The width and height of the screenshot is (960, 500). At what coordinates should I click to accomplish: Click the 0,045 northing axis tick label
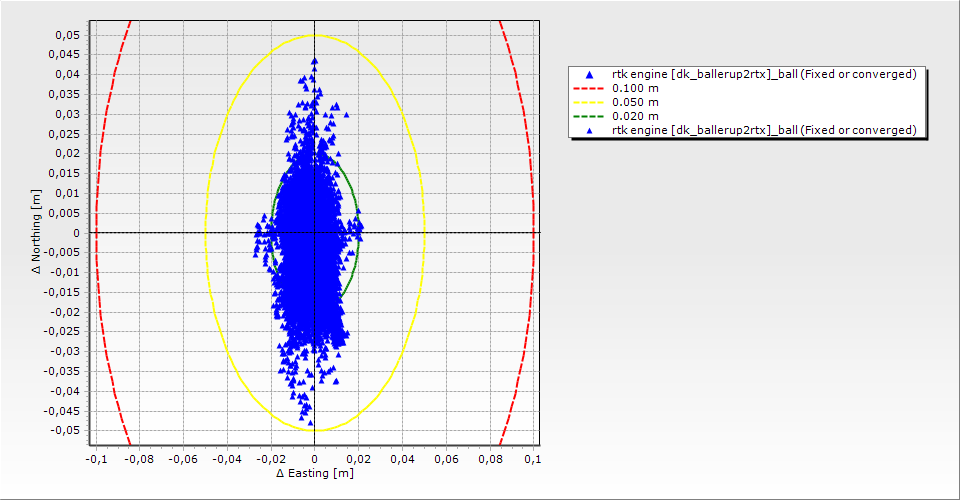[64, 55]
